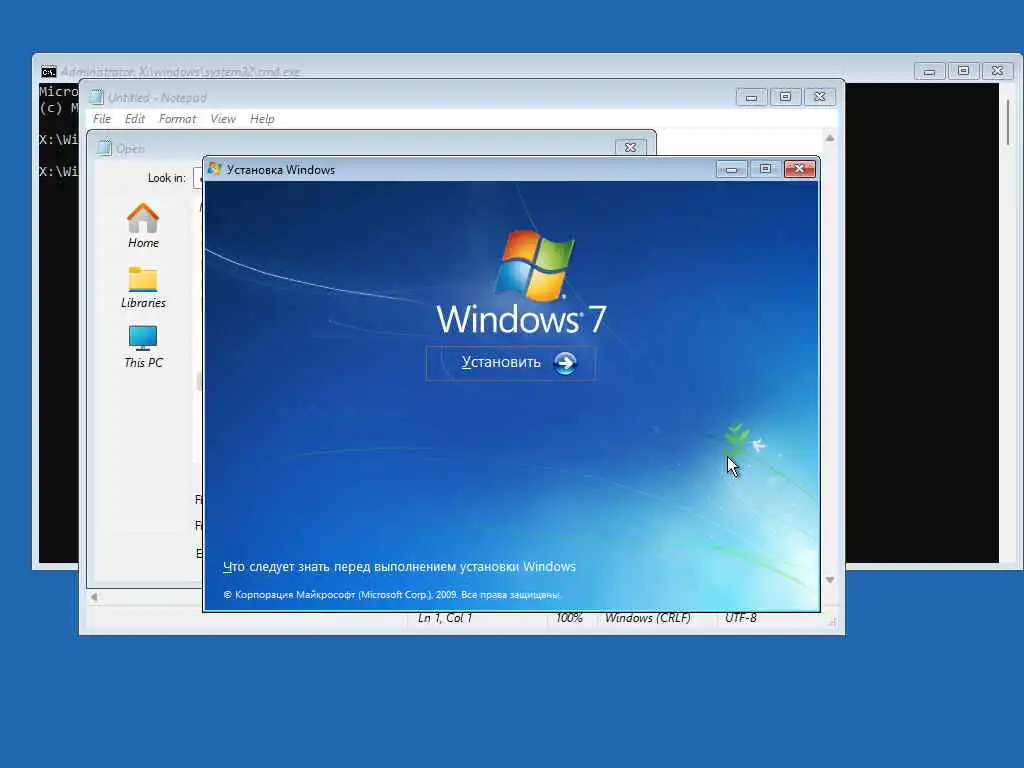The height and width of the screenshot is (768, 1024).
Task: Click 'Windows (CRLF)' in status bar
Action: pos(648,618)
